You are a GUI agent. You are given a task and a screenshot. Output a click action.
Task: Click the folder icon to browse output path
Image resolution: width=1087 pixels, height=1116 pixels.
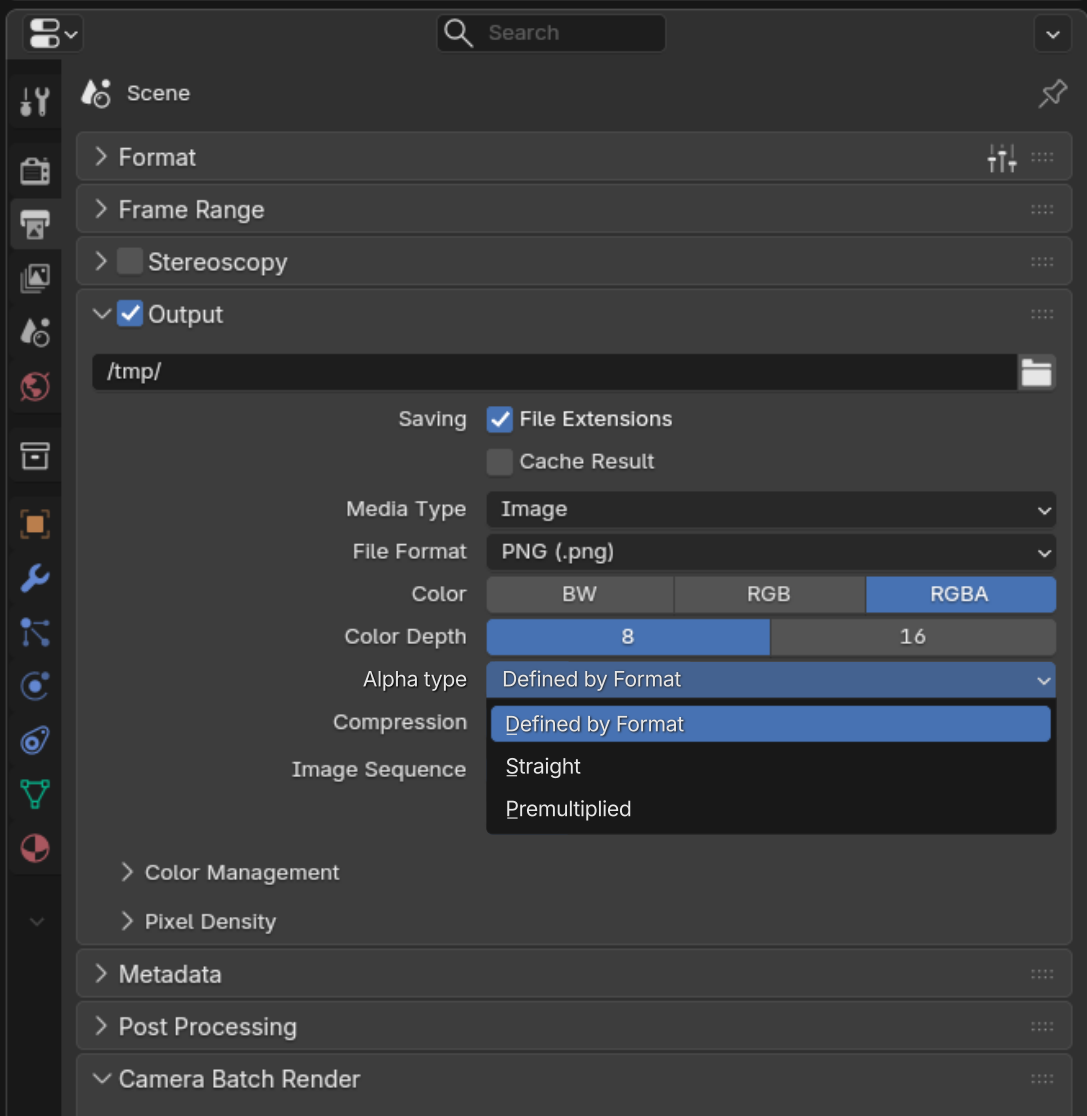[x=1036, y=372]
